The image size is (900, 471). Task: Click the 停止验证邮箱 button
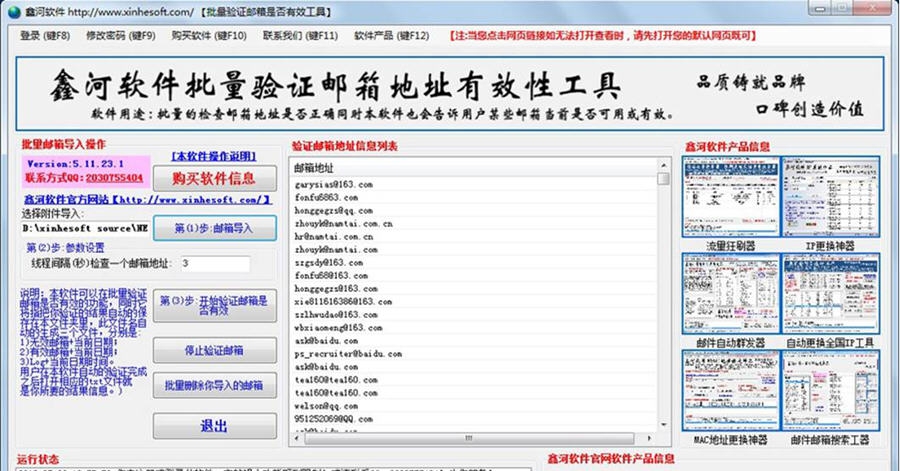(x=214, y=350)
